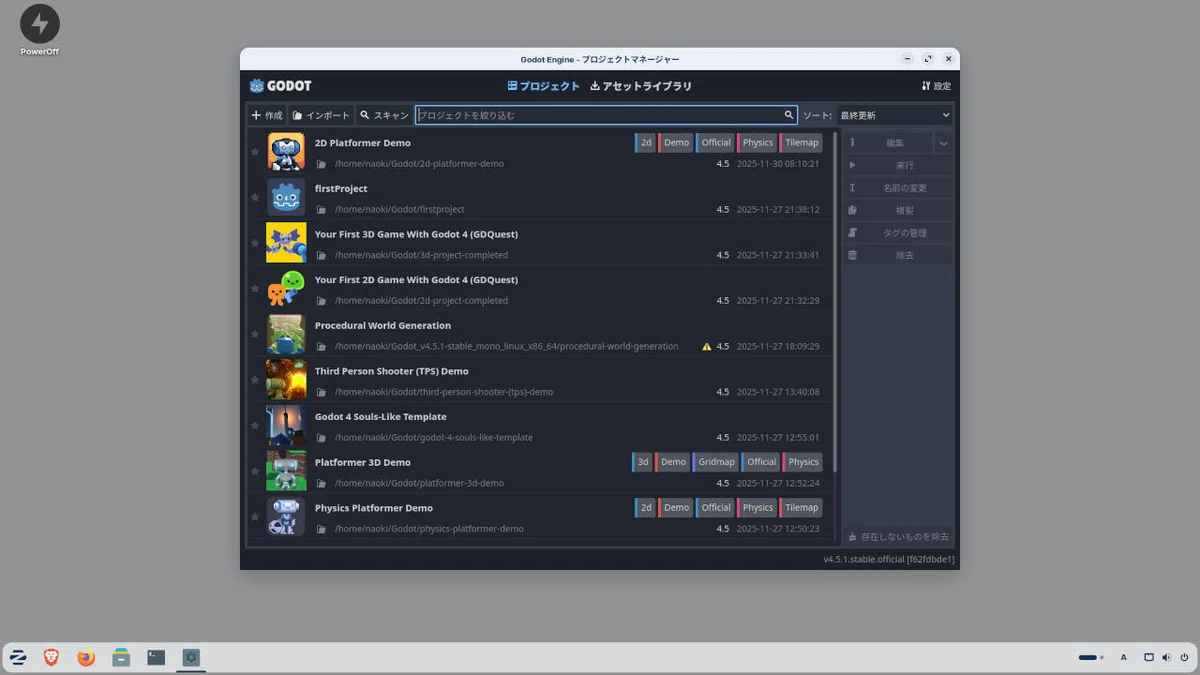
Task: Switch to the アセットライブラリ tab
Action: [x=641, y=86]
